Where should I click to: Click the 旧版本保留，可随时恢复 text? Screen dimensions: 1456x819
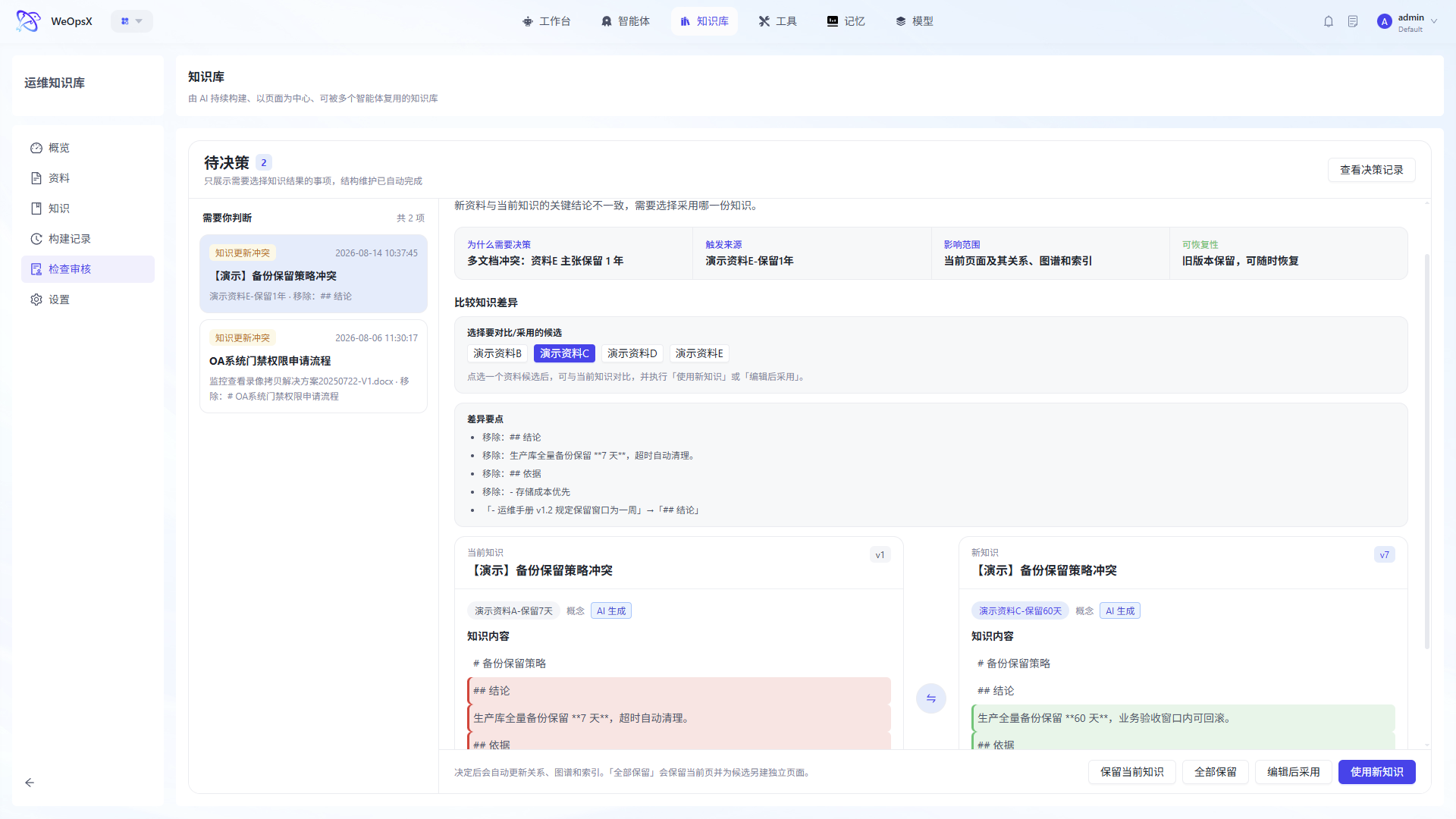[1240, 261]
